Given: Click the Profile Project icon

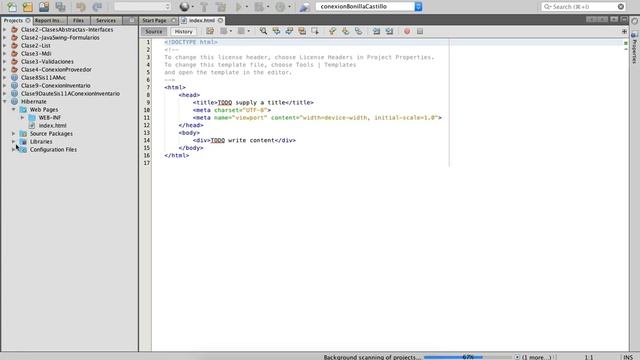Looking at the screenshot, I should 280,7.
